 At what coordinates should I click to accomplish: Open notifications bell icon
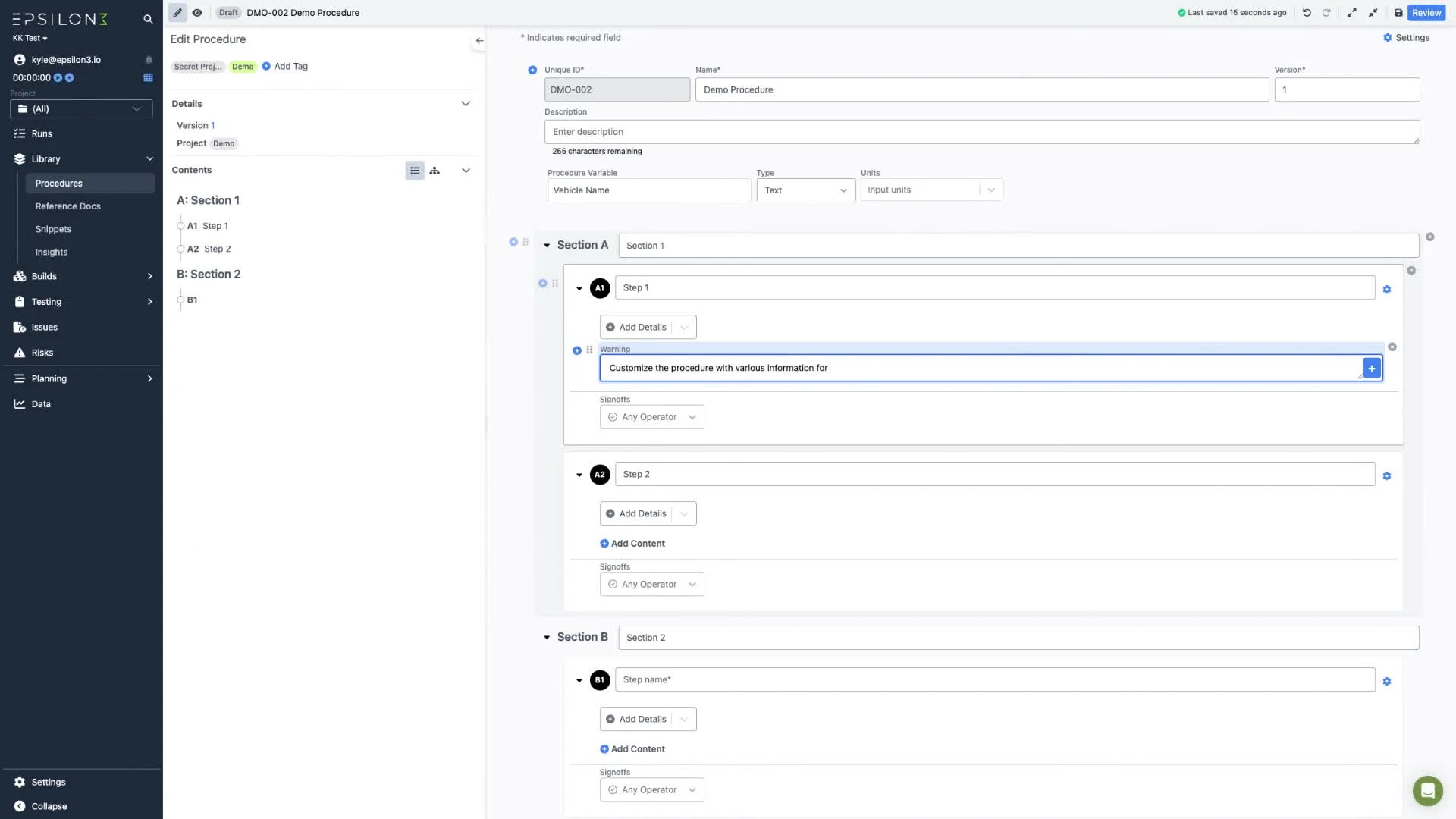[149, 60]
